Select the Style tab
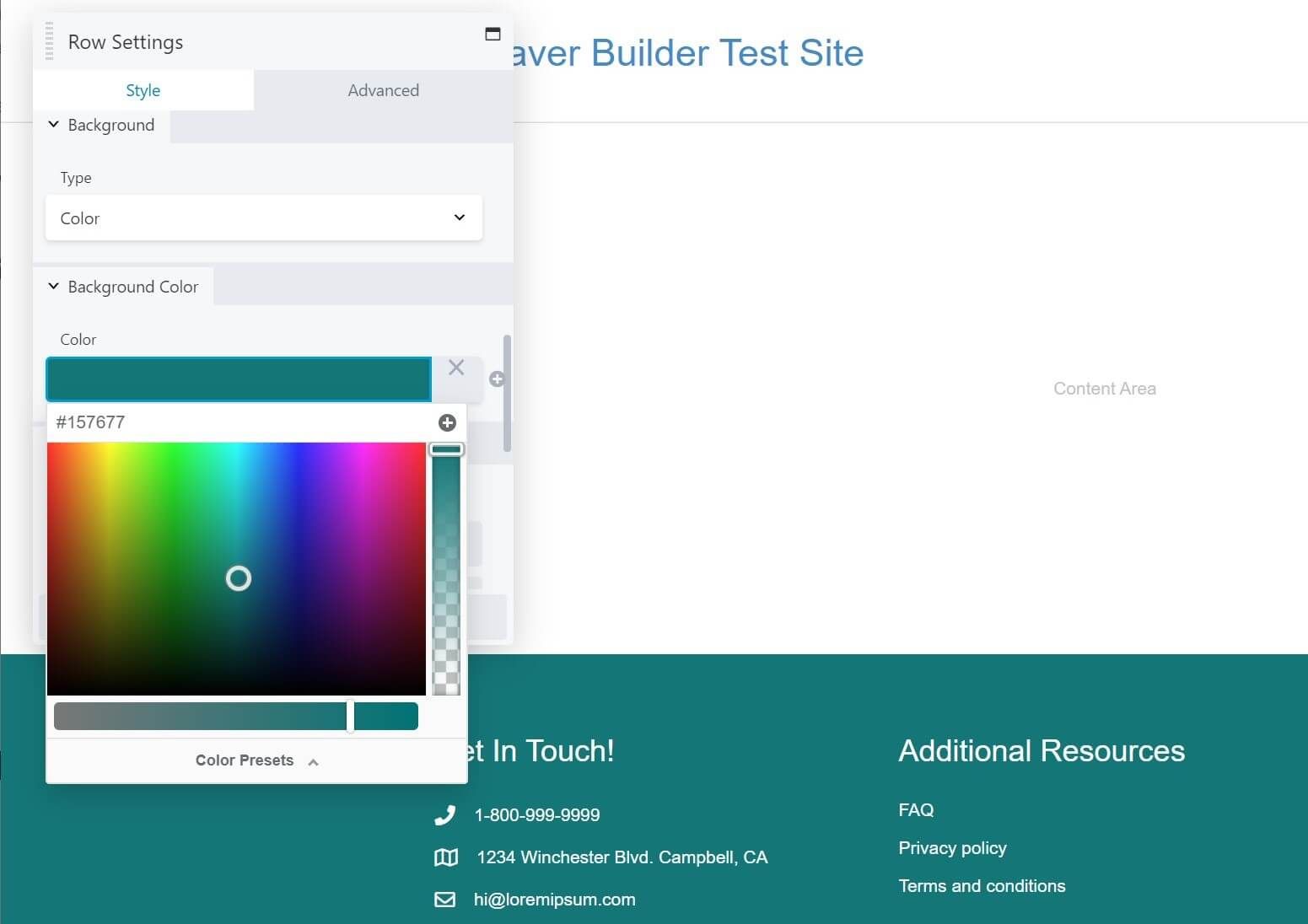This screenshot has height=924, width=1308. pos(143,90)
